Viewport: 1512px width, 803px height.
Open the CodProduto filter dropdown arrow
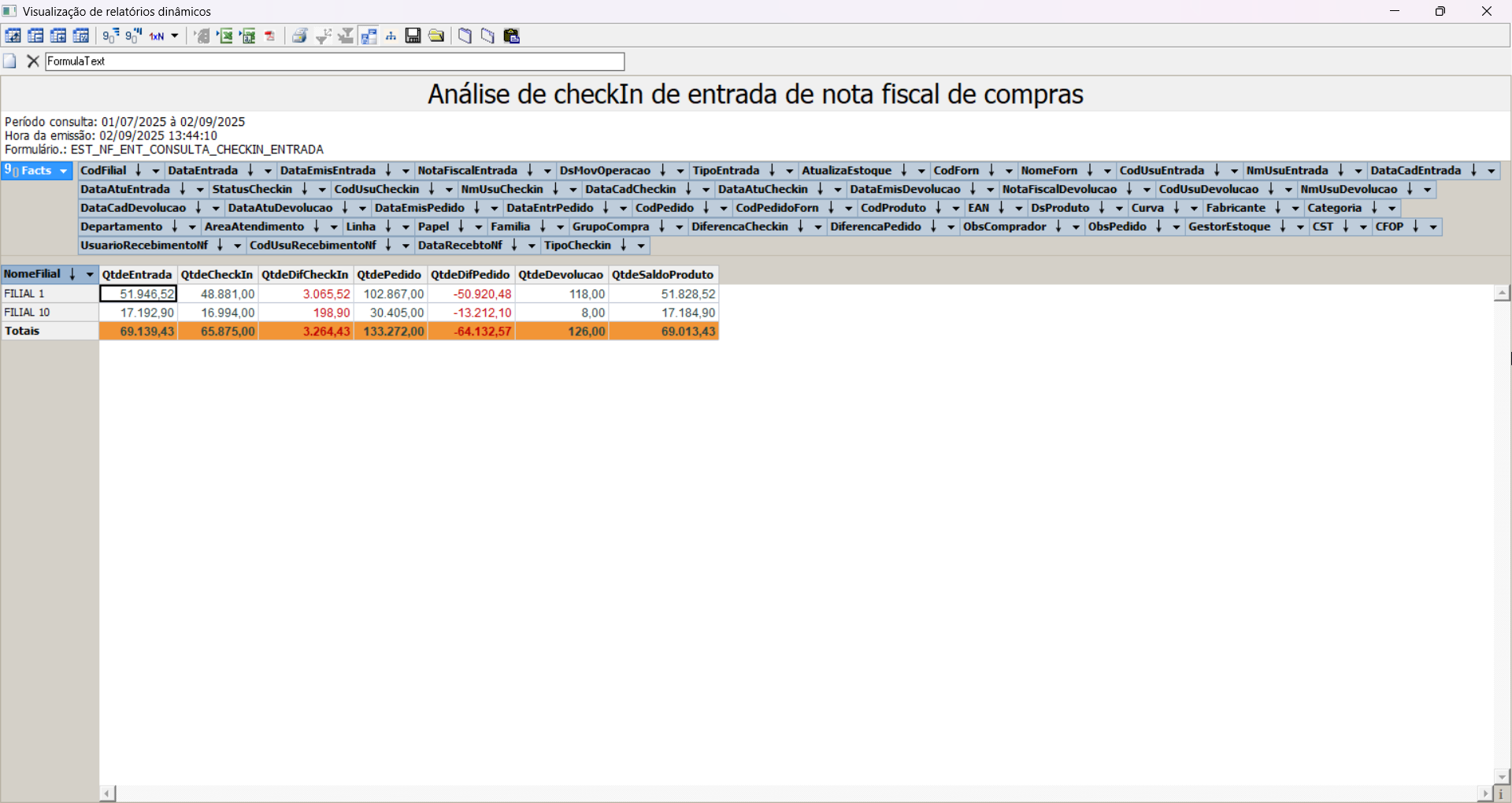pyautogui.click(x=956, y=209)
